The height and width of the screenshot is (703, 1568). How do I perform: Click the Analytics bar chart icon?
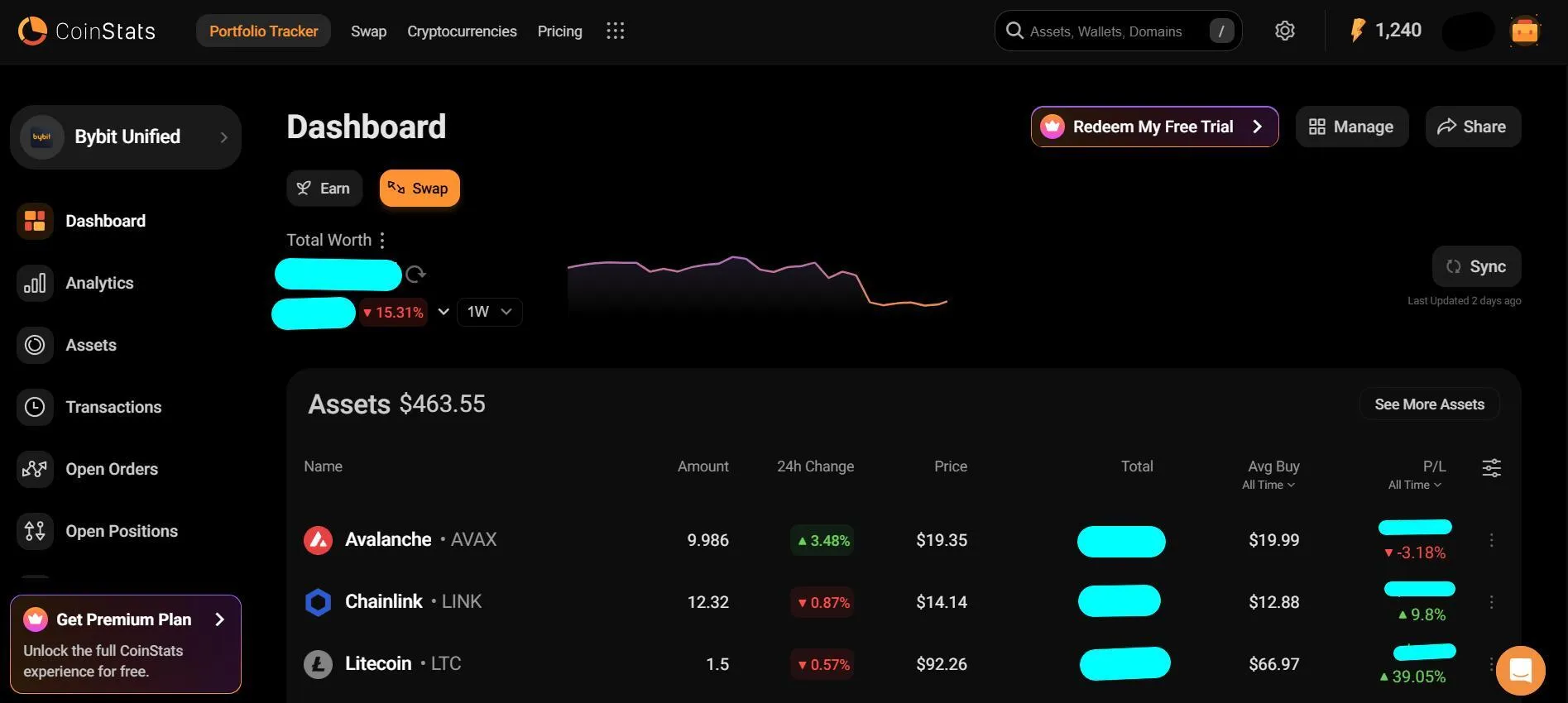pos(35,283)
